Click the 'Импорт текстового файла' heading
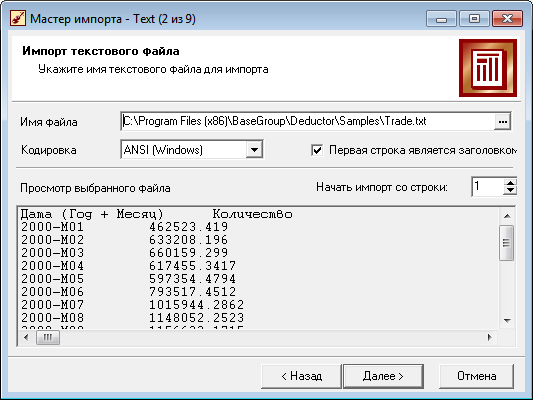Viewport: 533px width, 400px height. click(101, 51)
